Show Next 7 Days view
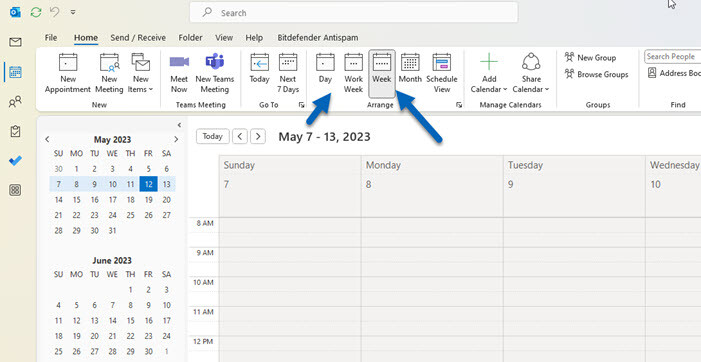The image size is (701, 362). tap(288, 73)
